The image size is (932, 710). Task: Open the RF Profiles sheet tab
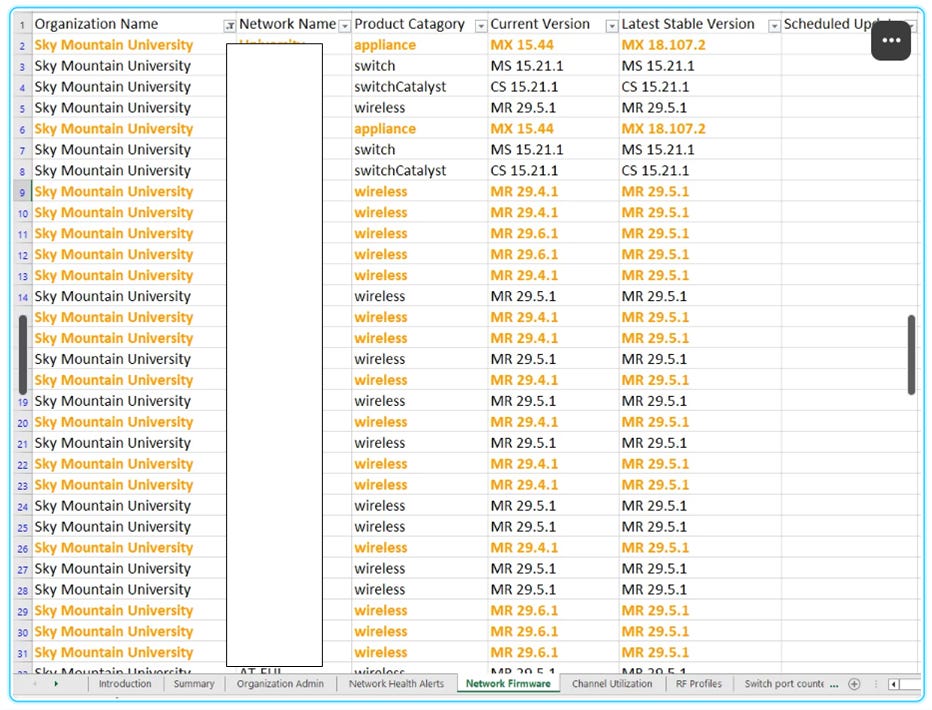coord(698,684)
